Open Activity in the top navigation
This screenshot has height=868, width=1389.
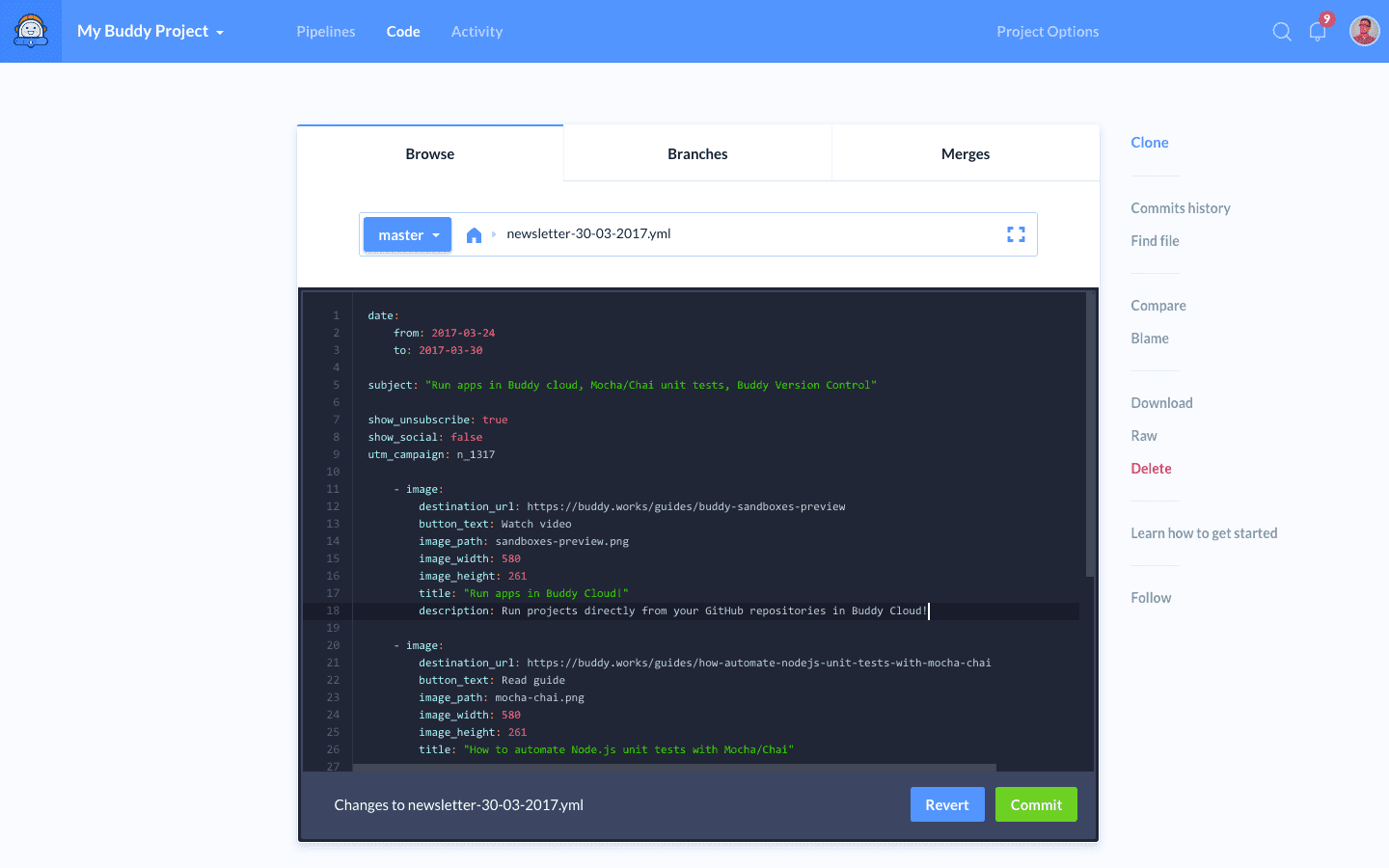coord(477,32)
